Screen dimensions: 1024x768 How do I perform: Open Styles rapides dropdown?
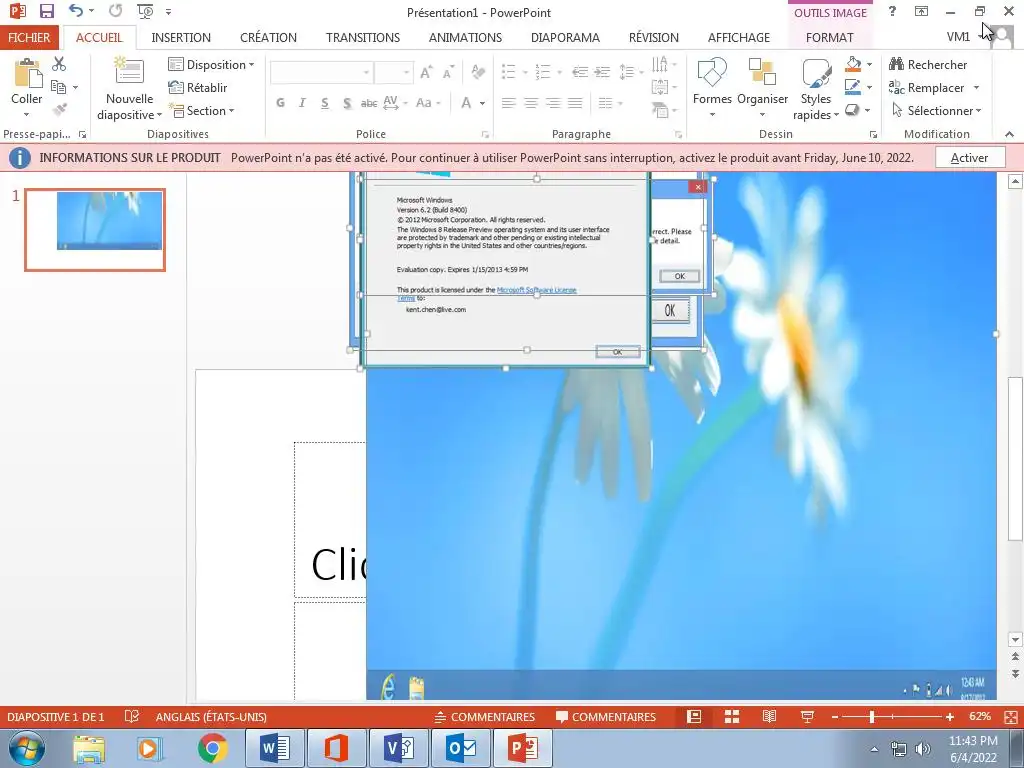(816, 89)
